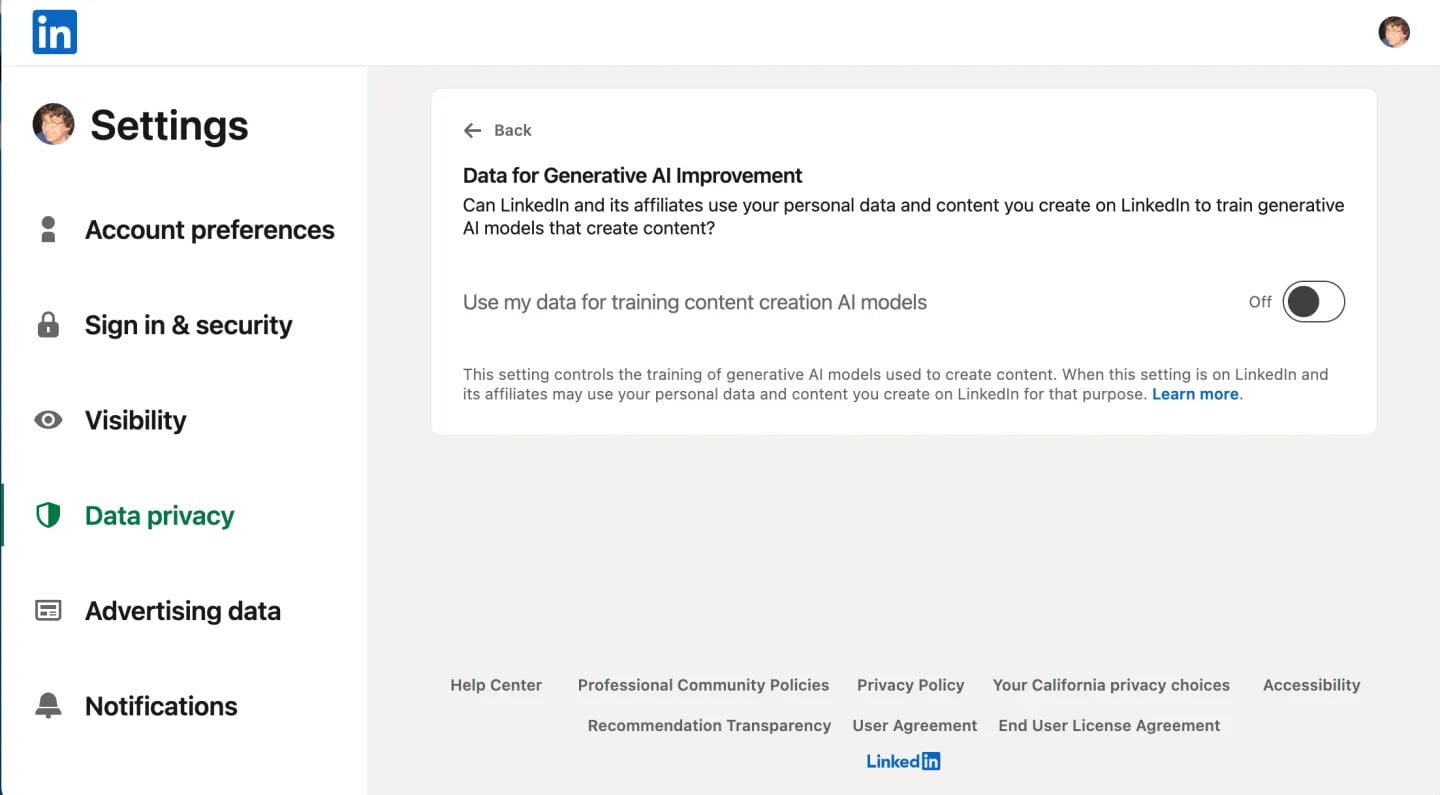Enable the AI training data toggle

(x=1313, y=302)
